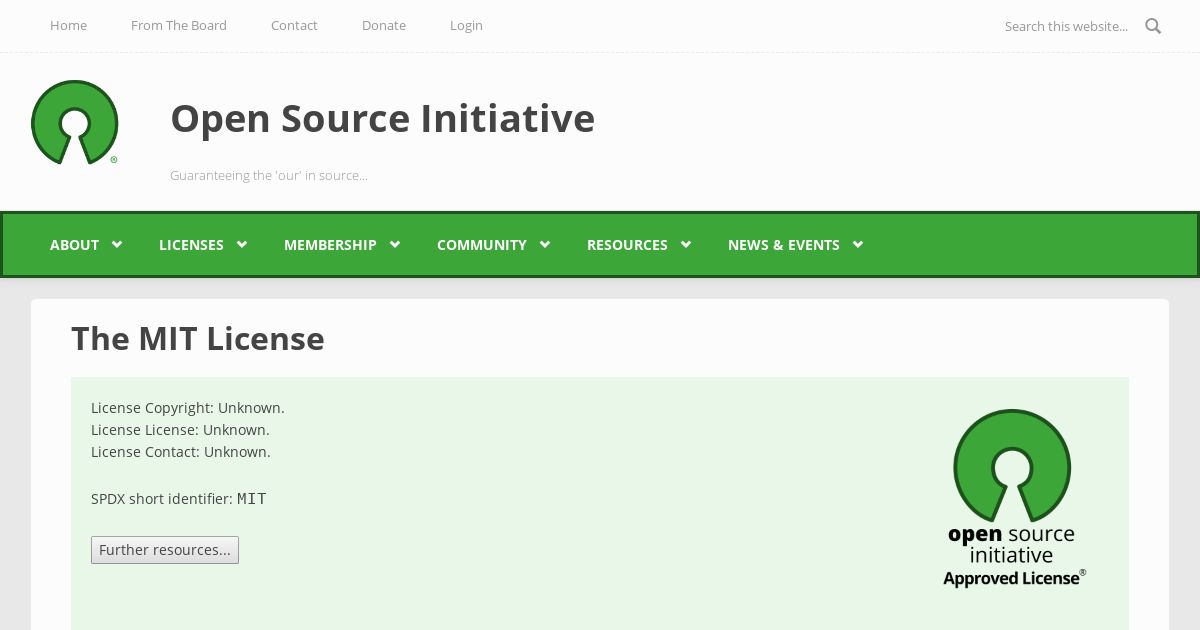Click the SPDX short identifier MIT text
The height and width of the screenshot is (630, 1200).
coord(179,498)
